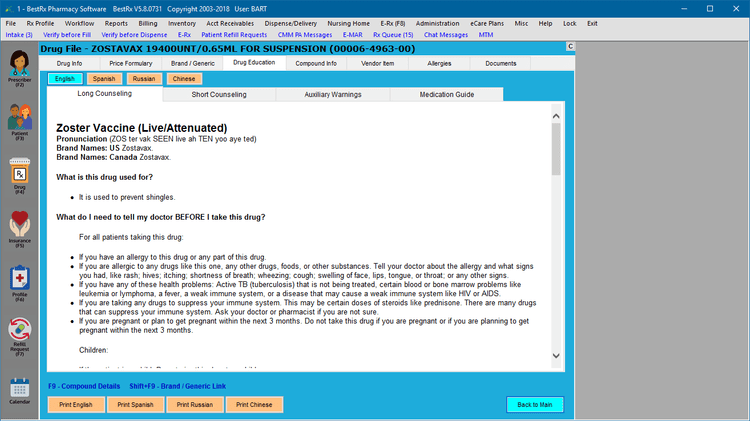This screenshot has width=750, height=421.
Task: Open the Profile (F6) sidebar icon
Action: (x=20, y=283)
